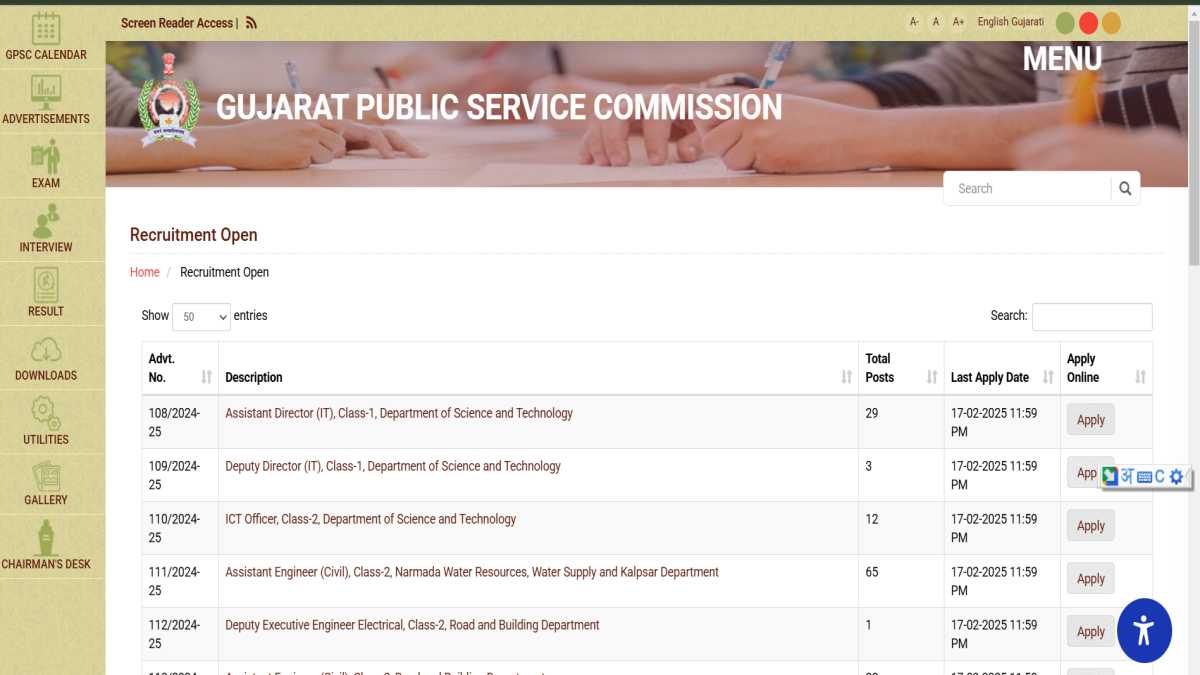Open Utilities gear icon in sidebar
The image size is (1200, 675).
point(46,412)
